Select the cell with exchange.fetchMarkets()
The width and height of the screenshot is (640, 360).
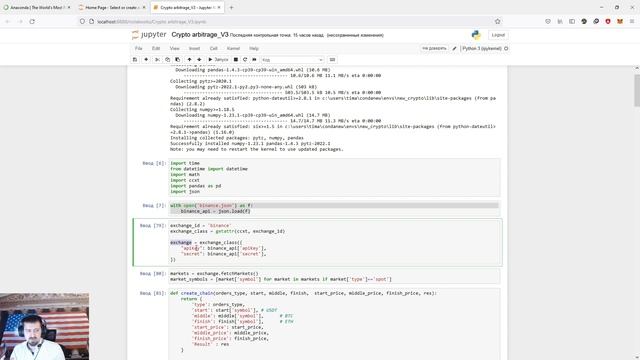[x=334, y=276]
